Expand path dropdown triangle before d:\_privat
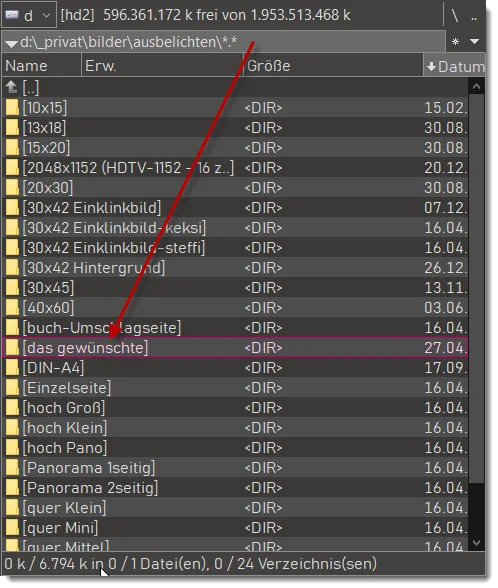Viewport: 498px width, 588px height. (11, 44)
